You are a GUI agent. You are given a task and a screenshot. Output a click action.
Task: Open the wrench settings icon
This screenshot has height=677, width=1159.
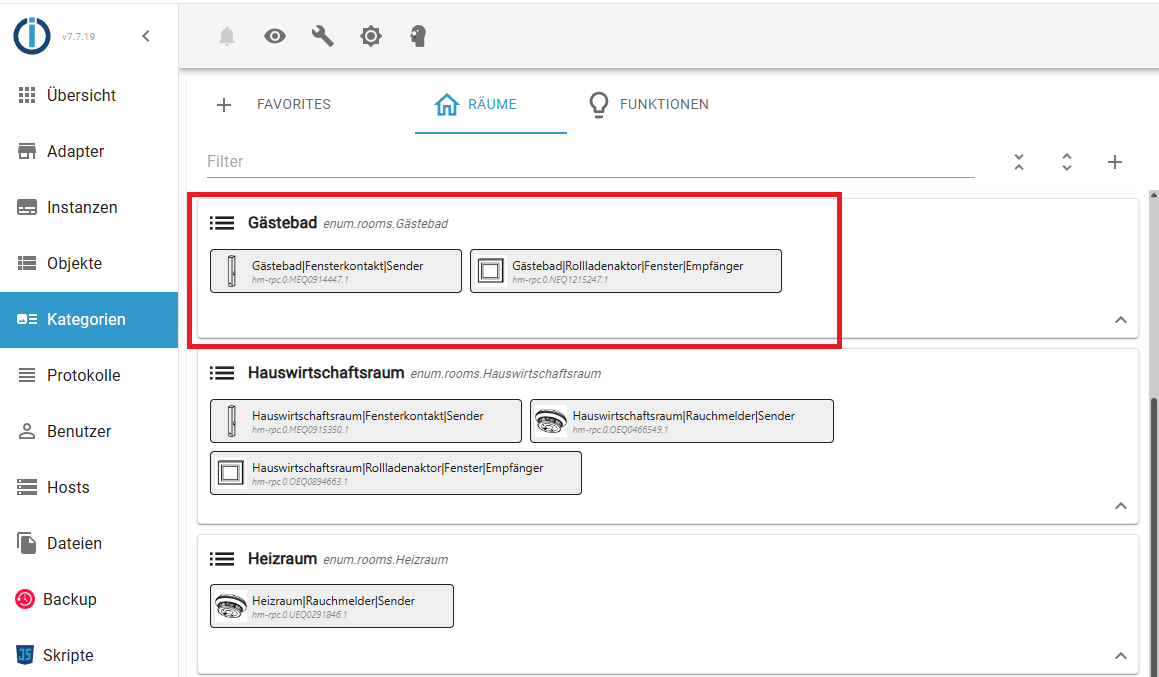tap(322, 35)
